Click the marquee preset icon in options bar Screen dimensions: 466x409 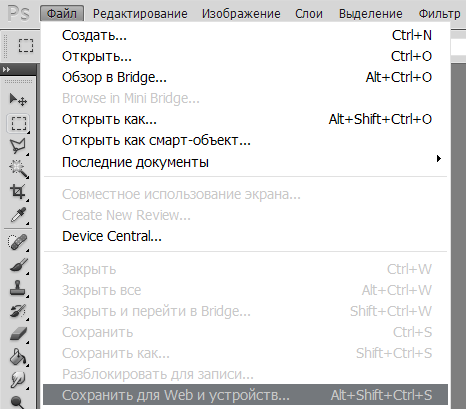(x=26, y=46)
